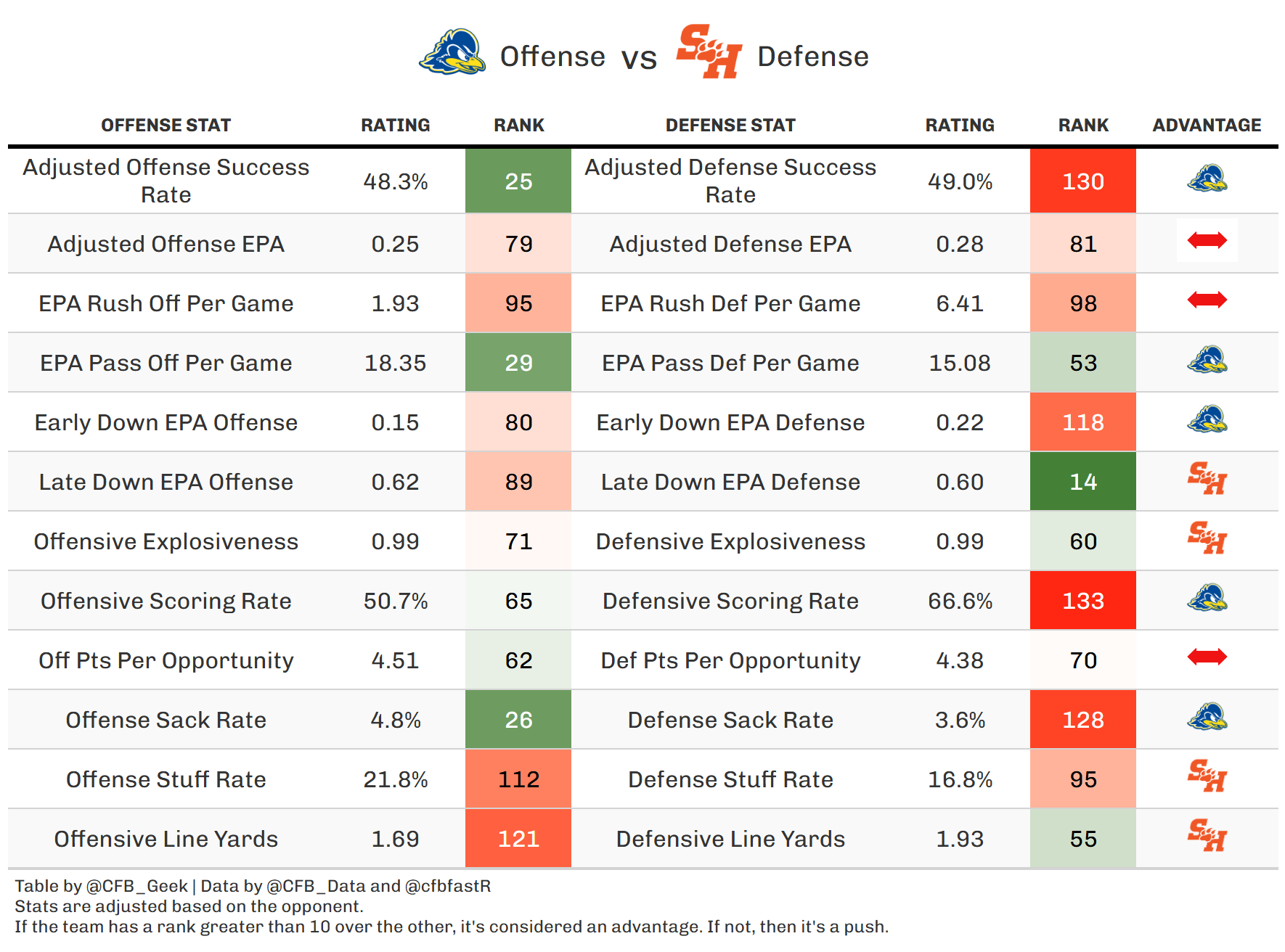
Task: Click red push arrow for EPA Rush row
Action: pyautogui.click(x=1207, y=300)
